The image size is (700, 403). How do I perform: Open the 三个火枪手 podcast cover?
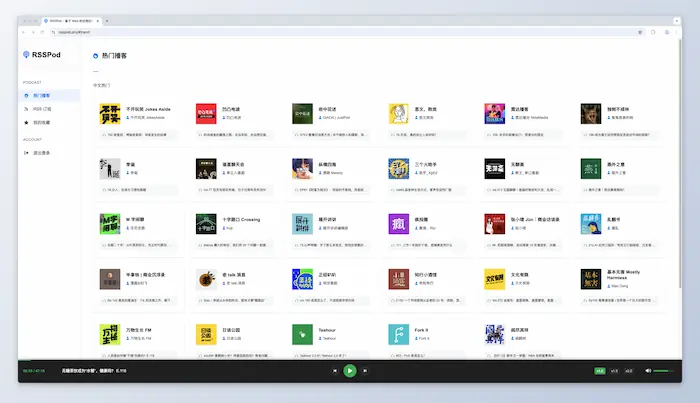(398, 169)
